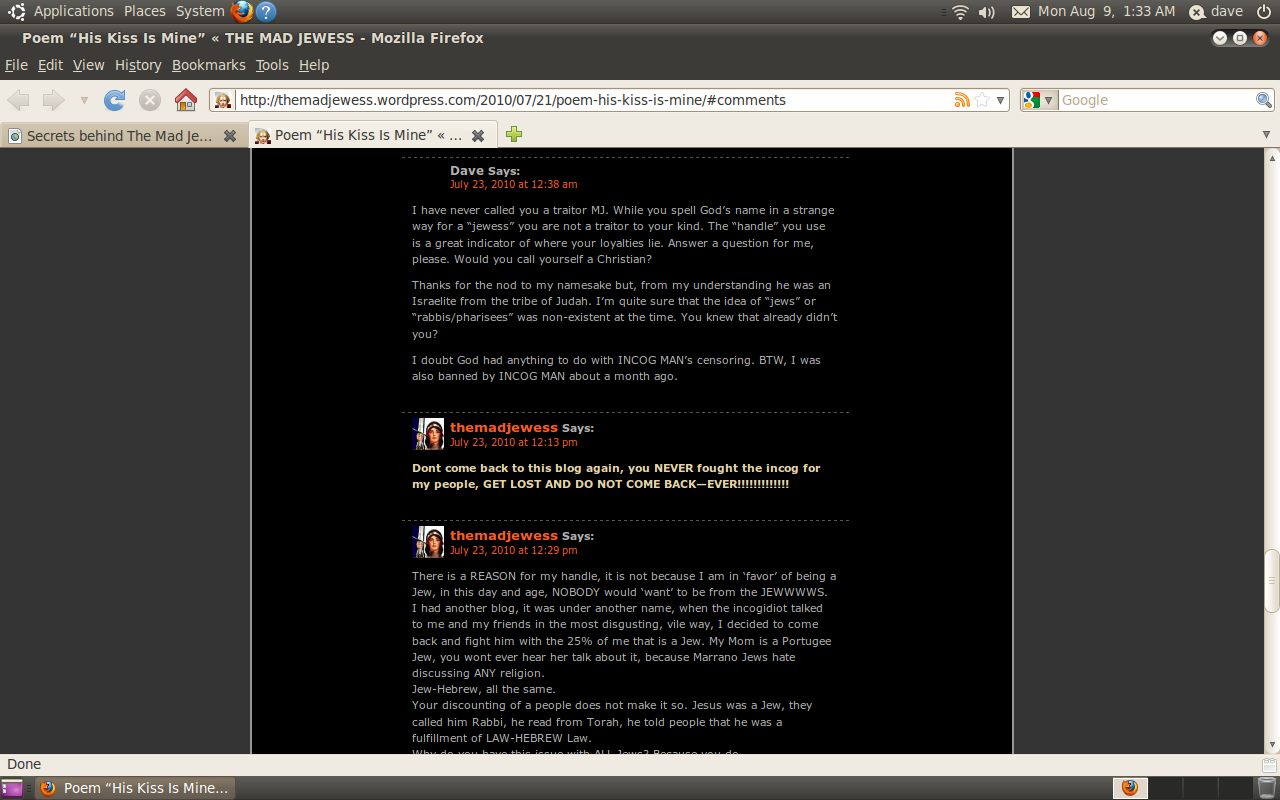Open a new tab with plus icon

tap(514, 135)
